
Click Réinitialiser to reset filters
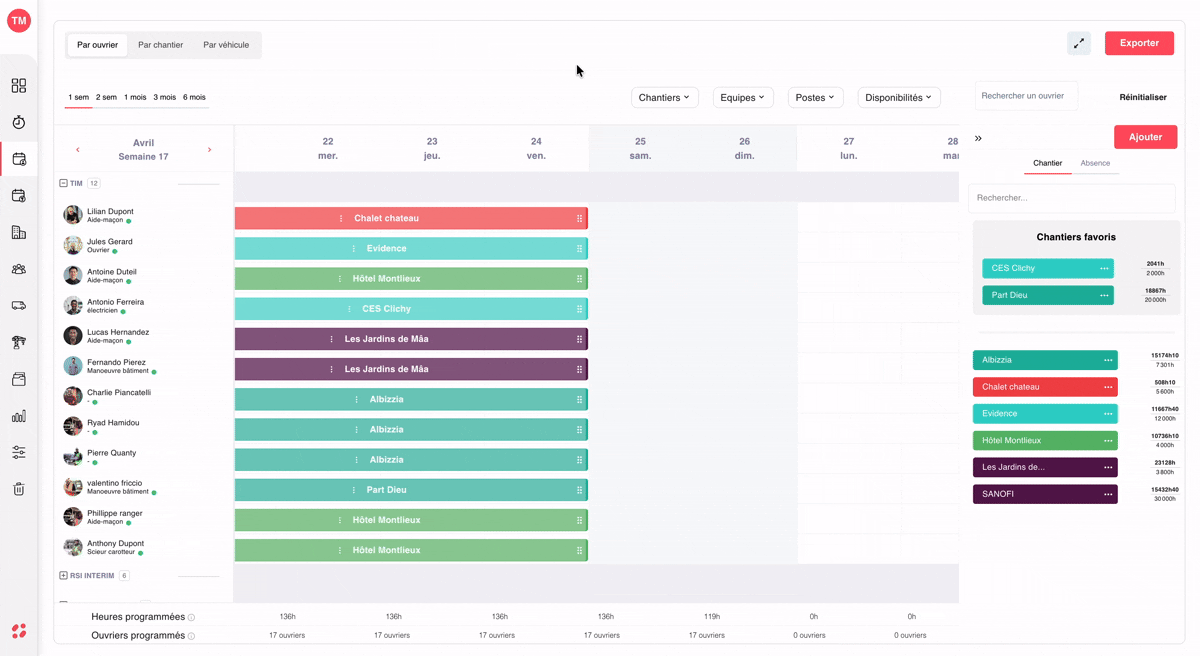pyautogui.click(x=1143, y=97)
